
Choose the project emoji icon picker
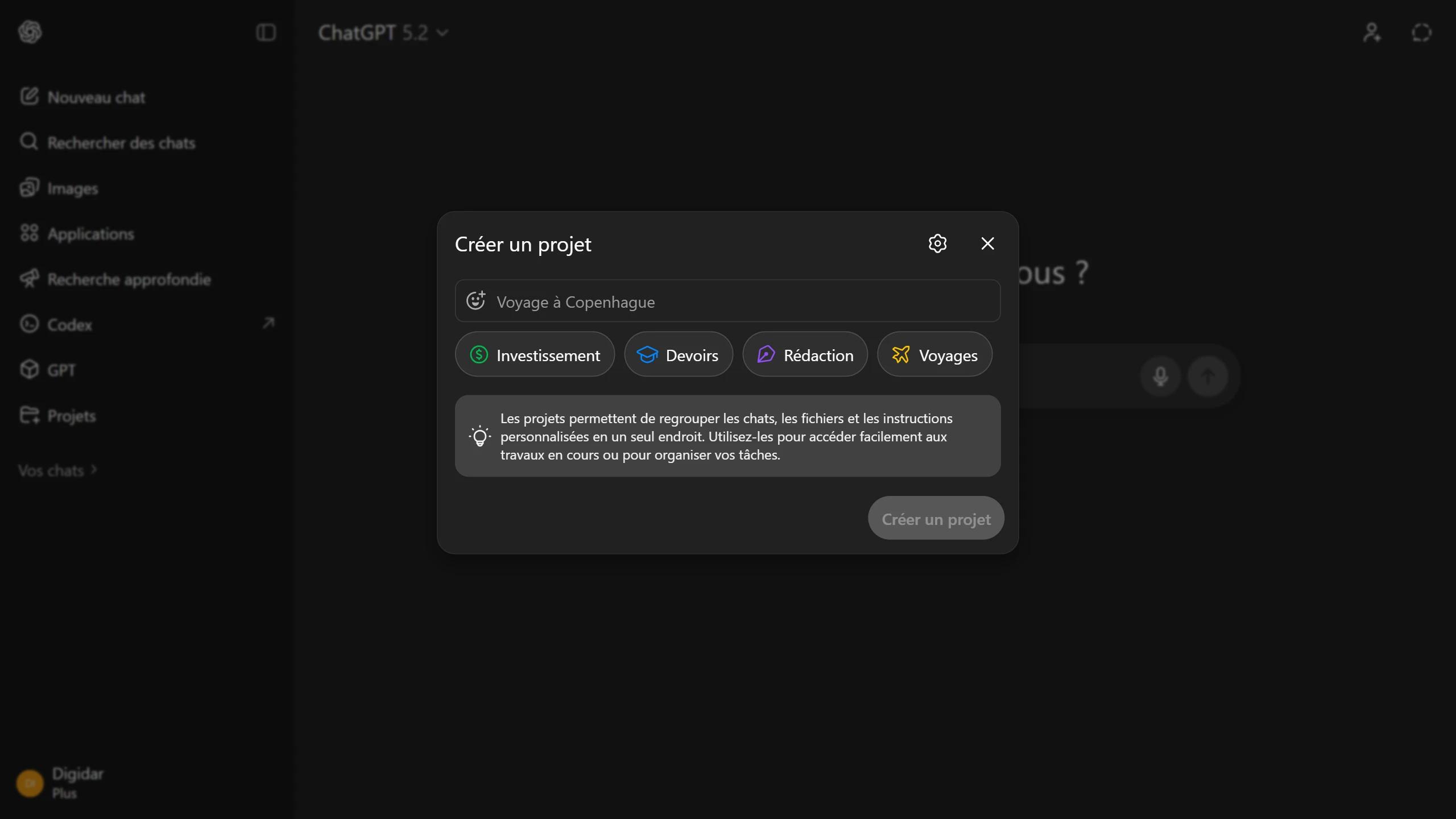[476, 301]
